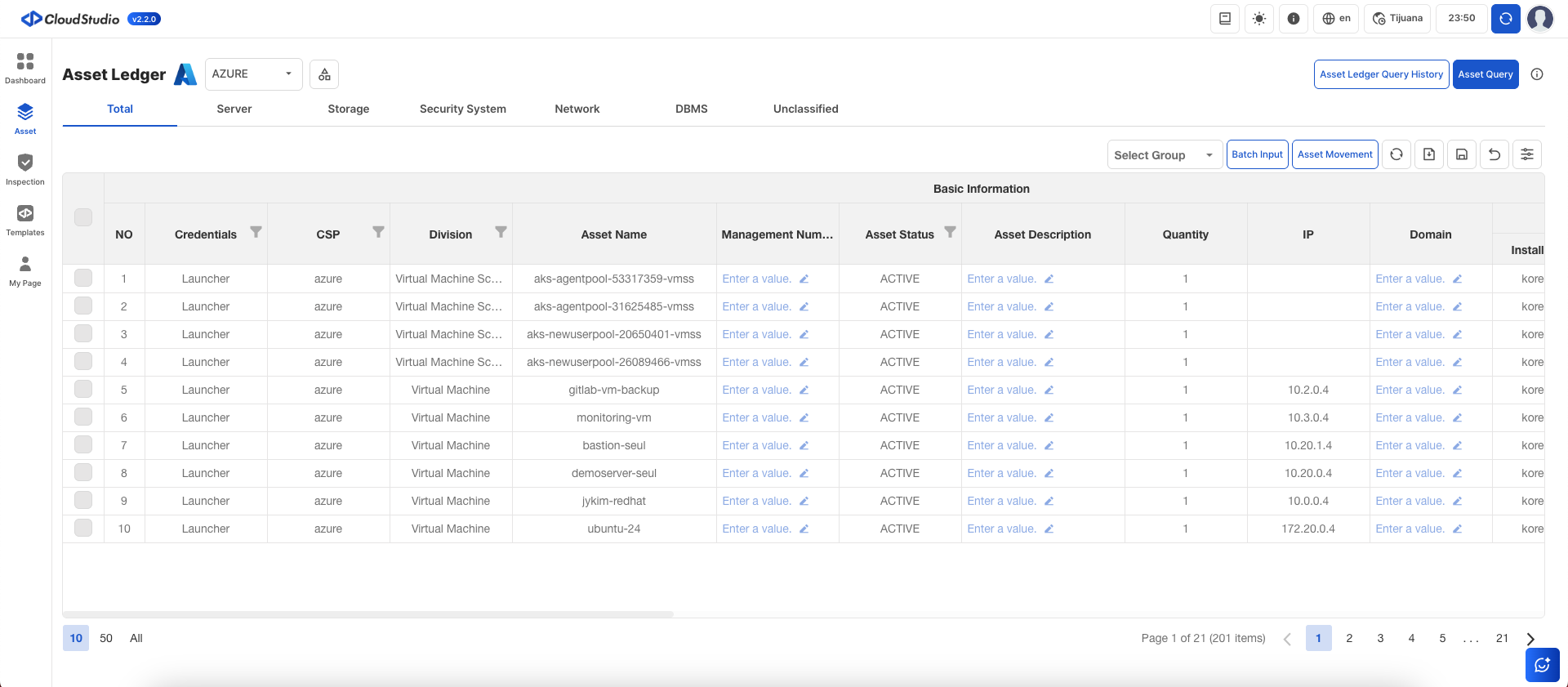The width and height of the screenshot is (1568, 687).
Task: Toggle the light/dark theme sun icon
Action: point(1259,19)
